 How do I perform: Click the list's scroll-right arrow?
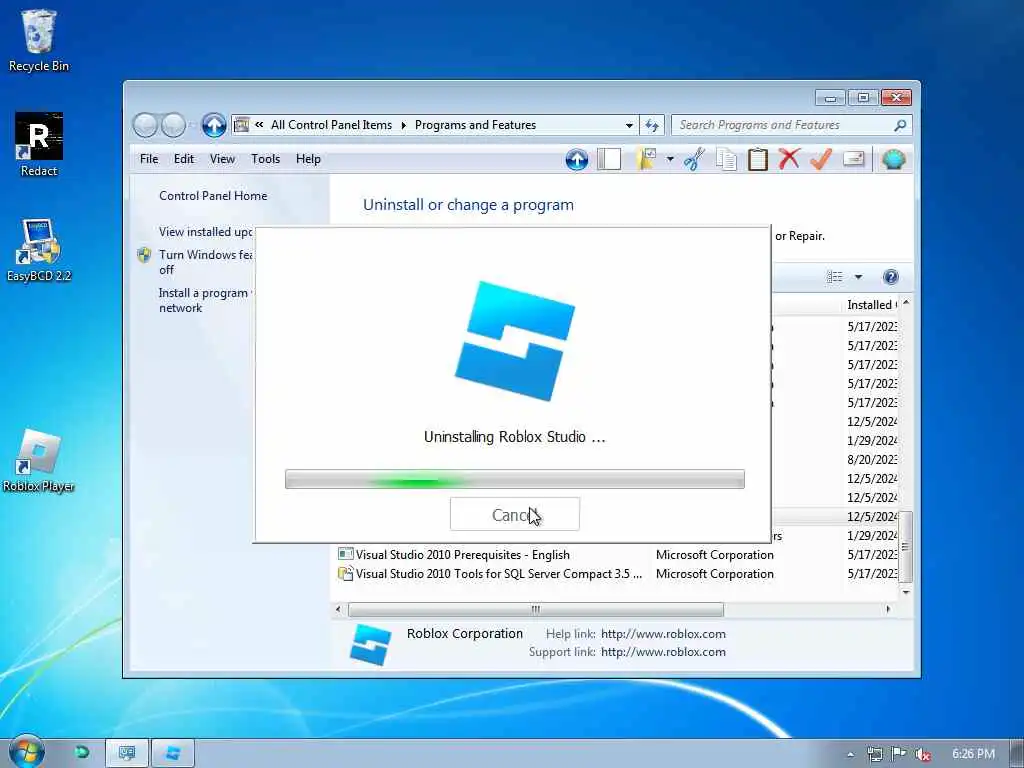click(888, 609)
